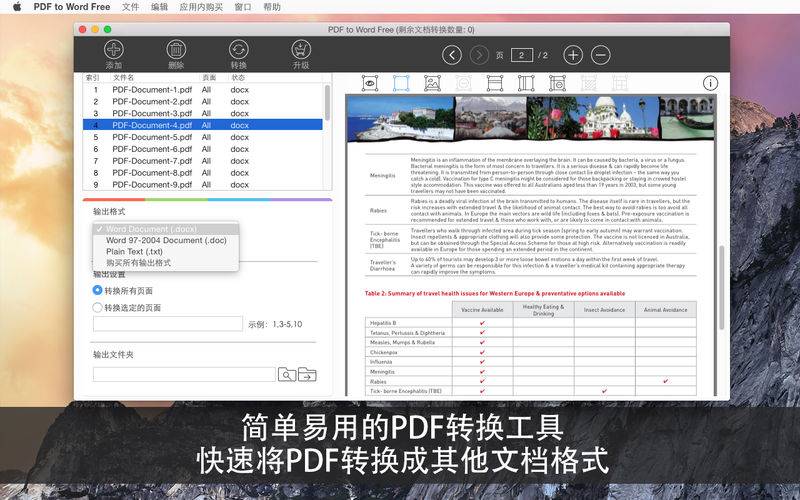Open the 升级 (Upgrade) cart icon
The height and width of the screenshot is (500, 800).
[x=301, y=49]
